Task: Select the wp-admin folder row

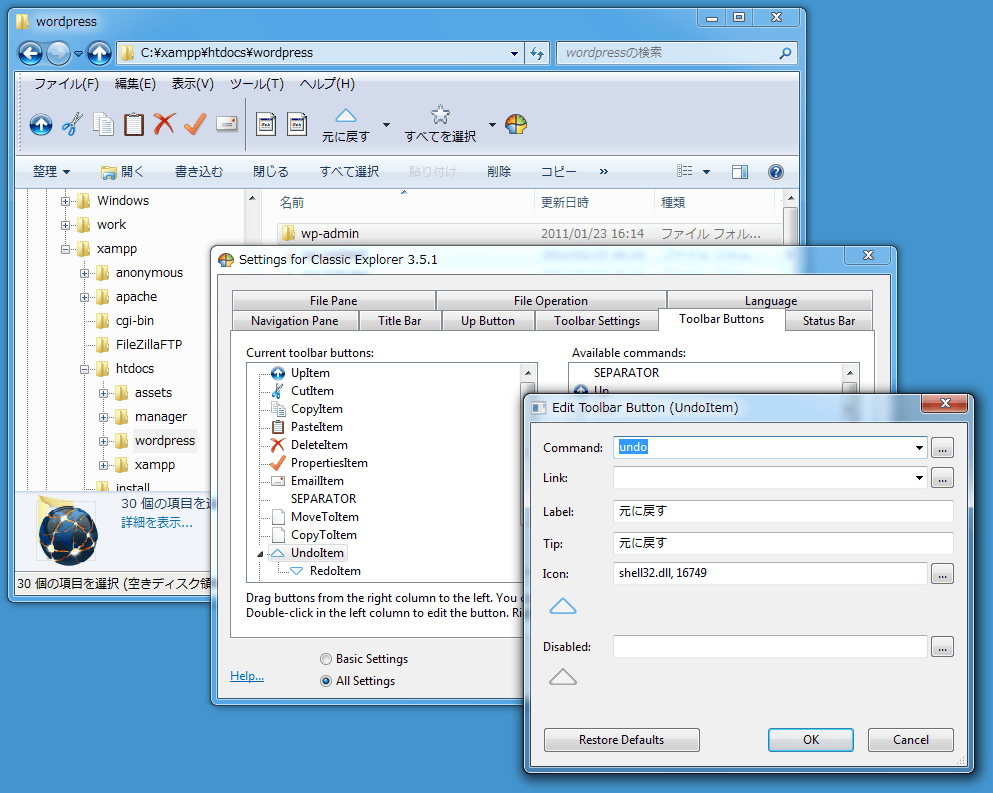Action: pos(529,234)
